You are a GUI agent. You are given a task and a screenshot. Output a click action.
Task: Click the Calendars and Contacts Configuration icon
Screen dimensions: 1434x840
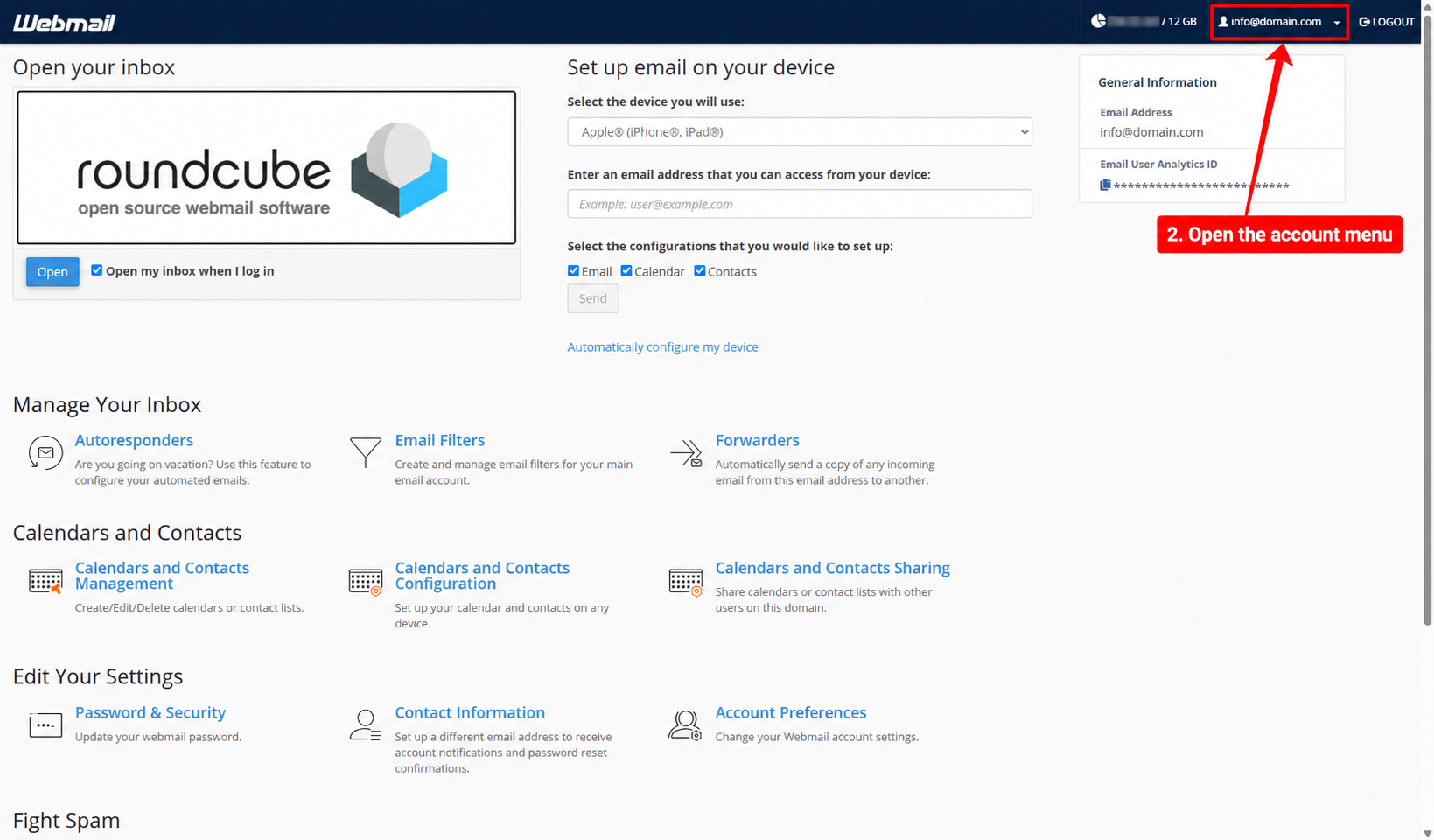366,581
